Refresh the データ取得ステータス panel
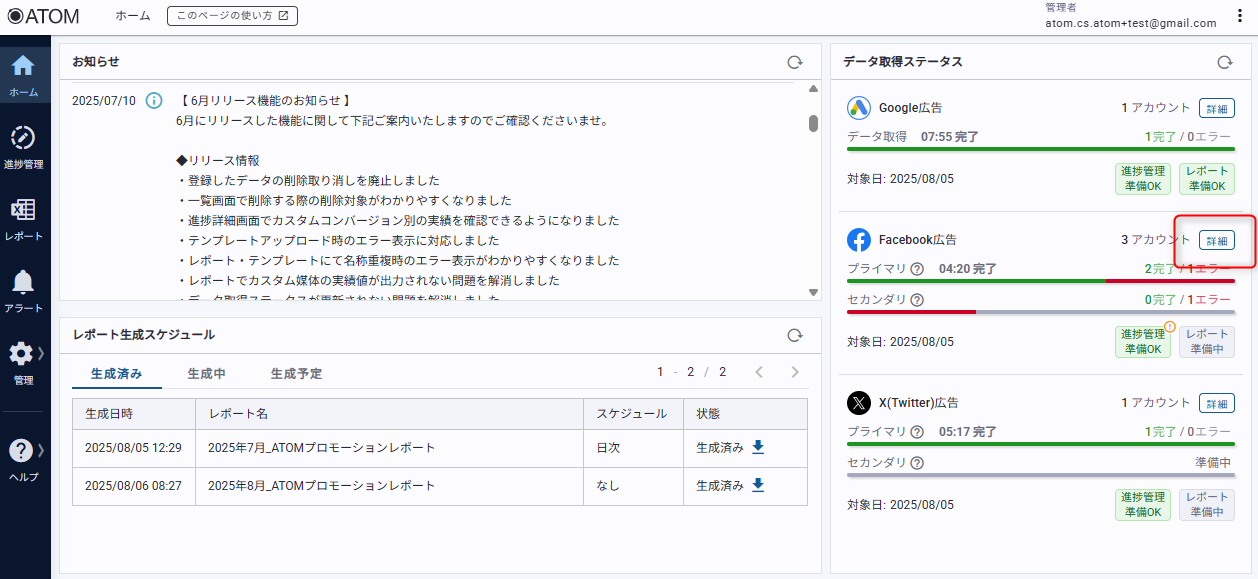 tap(1224, 62)
